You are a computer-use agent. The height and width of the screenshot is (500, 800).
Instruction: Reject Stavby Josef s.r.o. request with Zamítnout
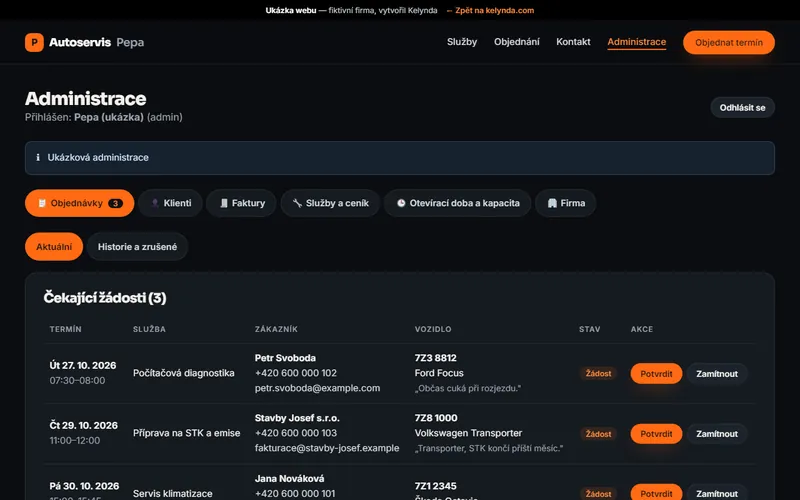717,434
